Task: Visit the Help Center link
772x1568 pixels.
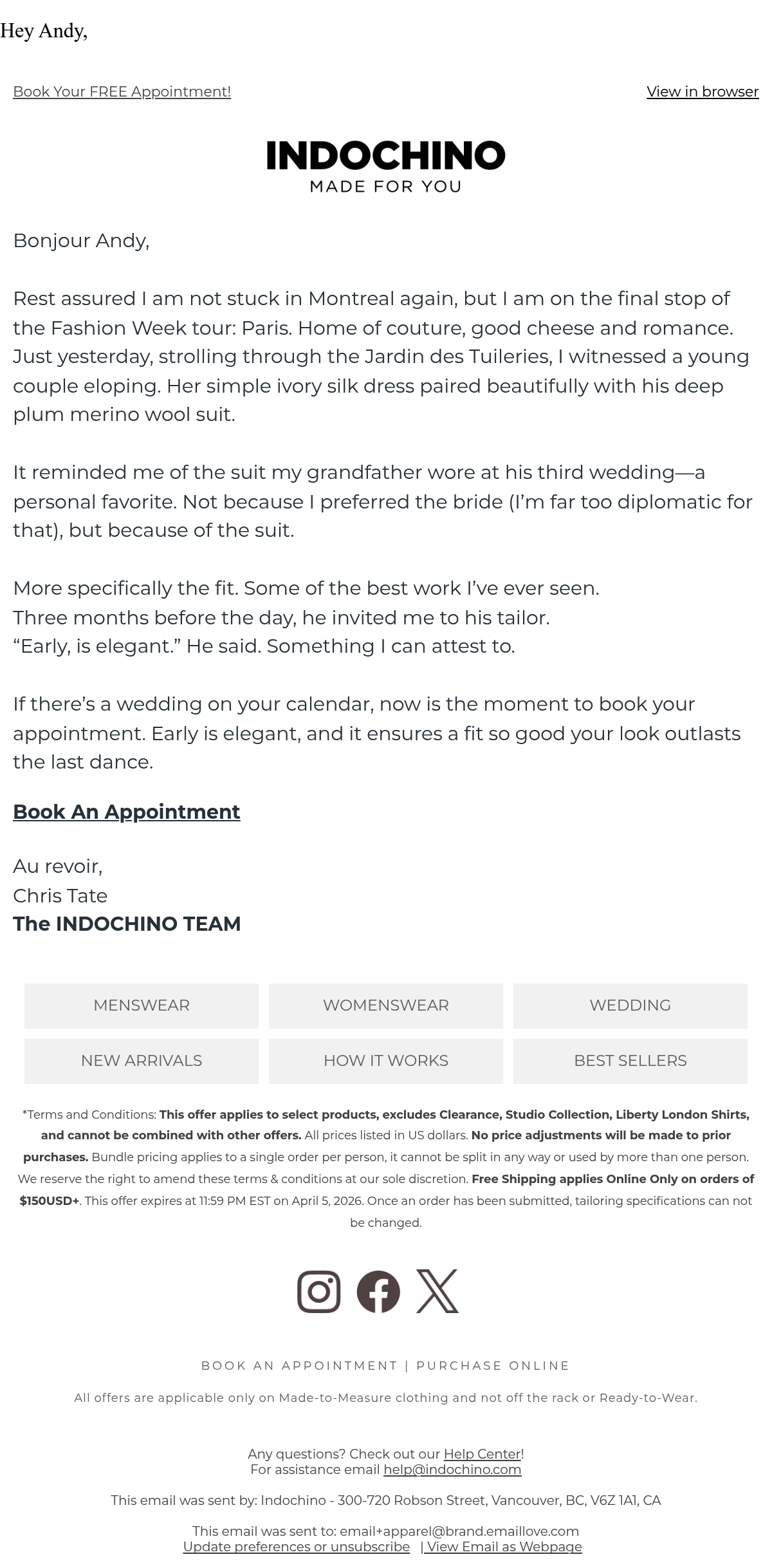Action: point(482,1453)
